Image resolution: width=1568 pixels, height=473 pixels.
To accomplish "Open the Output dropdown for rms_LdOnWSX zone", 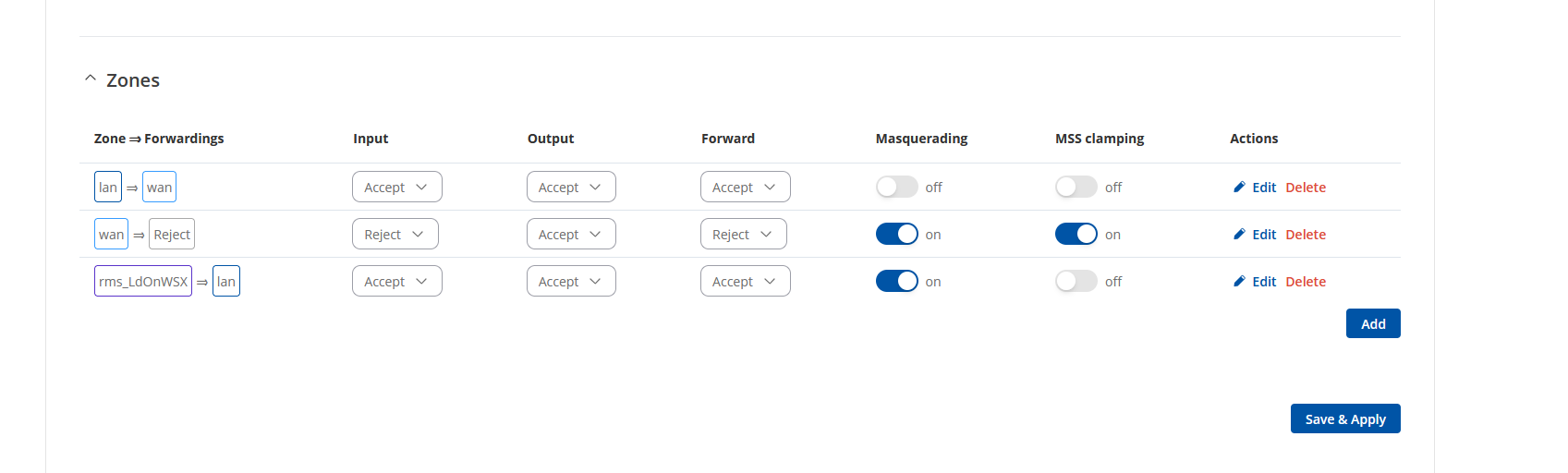I will coord(571,282).
